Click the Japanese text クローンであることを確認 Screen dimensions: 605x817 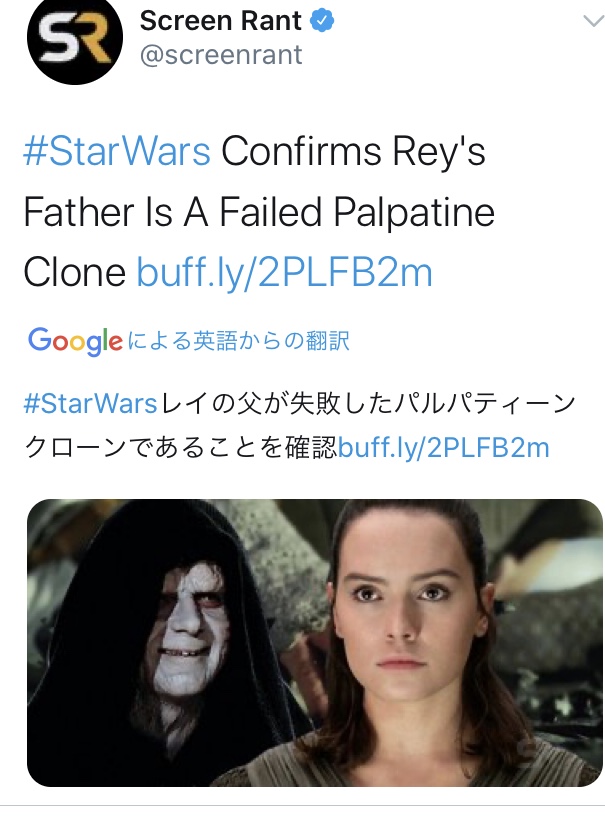coord(180,447)
